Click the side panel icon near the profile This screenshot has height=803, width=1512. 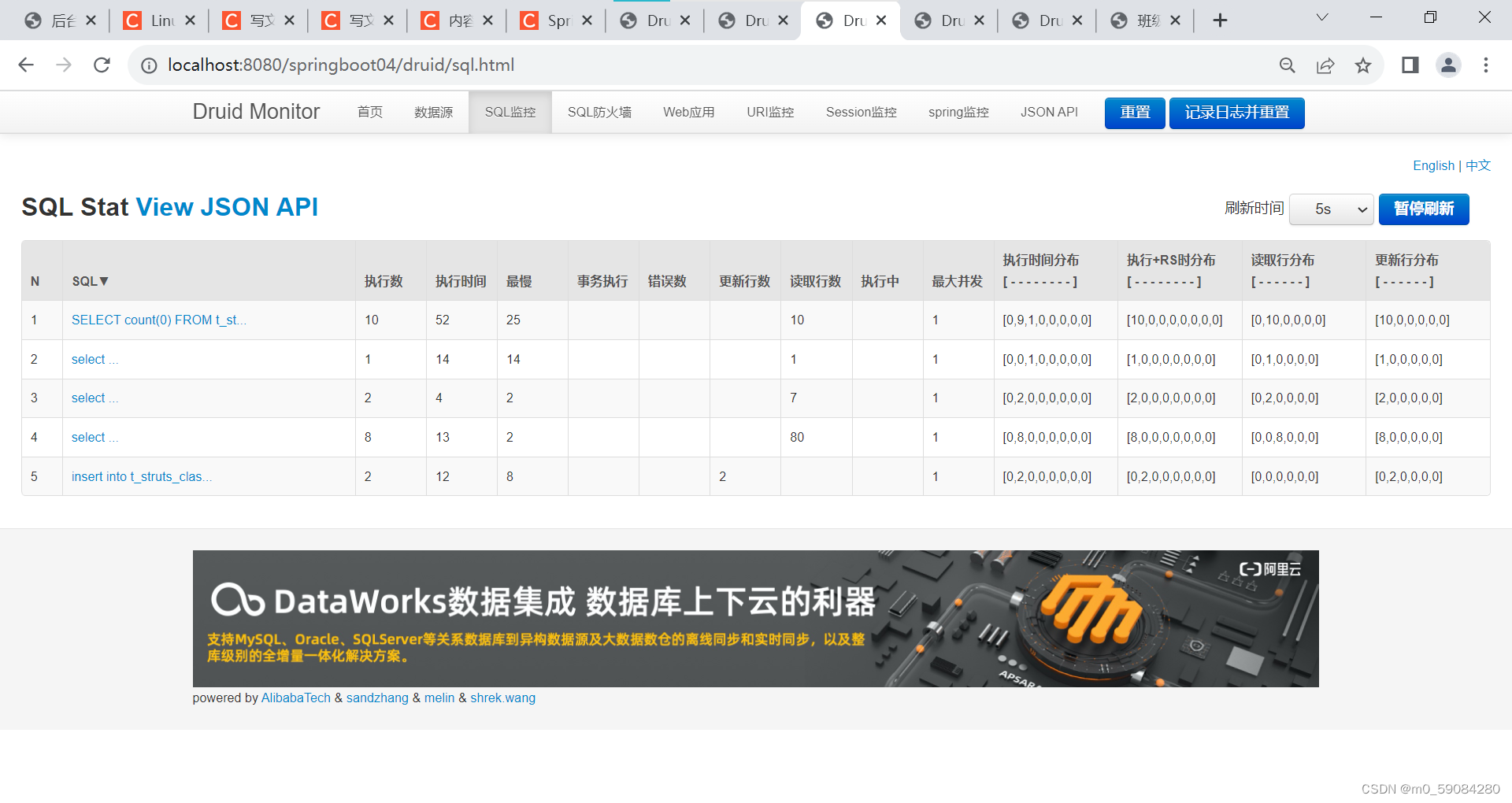[x=1410, y=65]
